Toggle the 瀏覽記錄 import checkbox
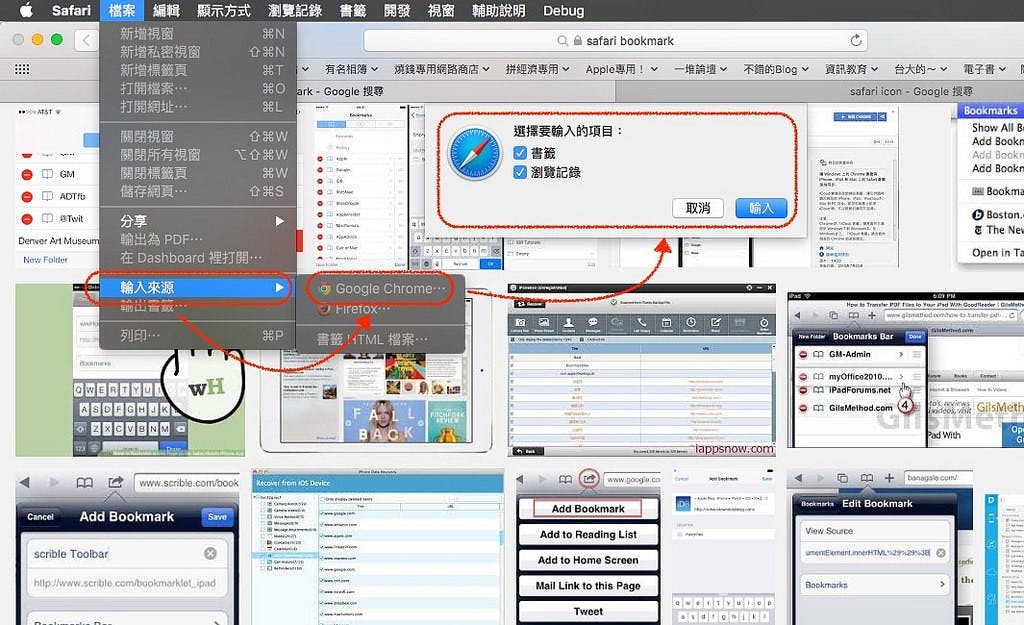Viewport: 1024px width, 625px height. (x=520, y=172)
